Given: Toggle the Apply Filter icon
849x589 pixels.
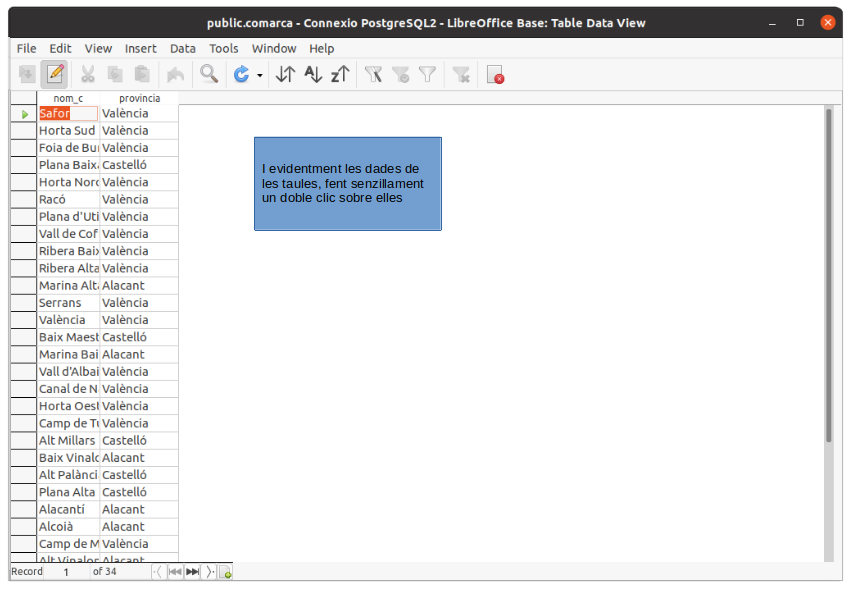Looking at the screenshot, I should (x=401, y=74).
